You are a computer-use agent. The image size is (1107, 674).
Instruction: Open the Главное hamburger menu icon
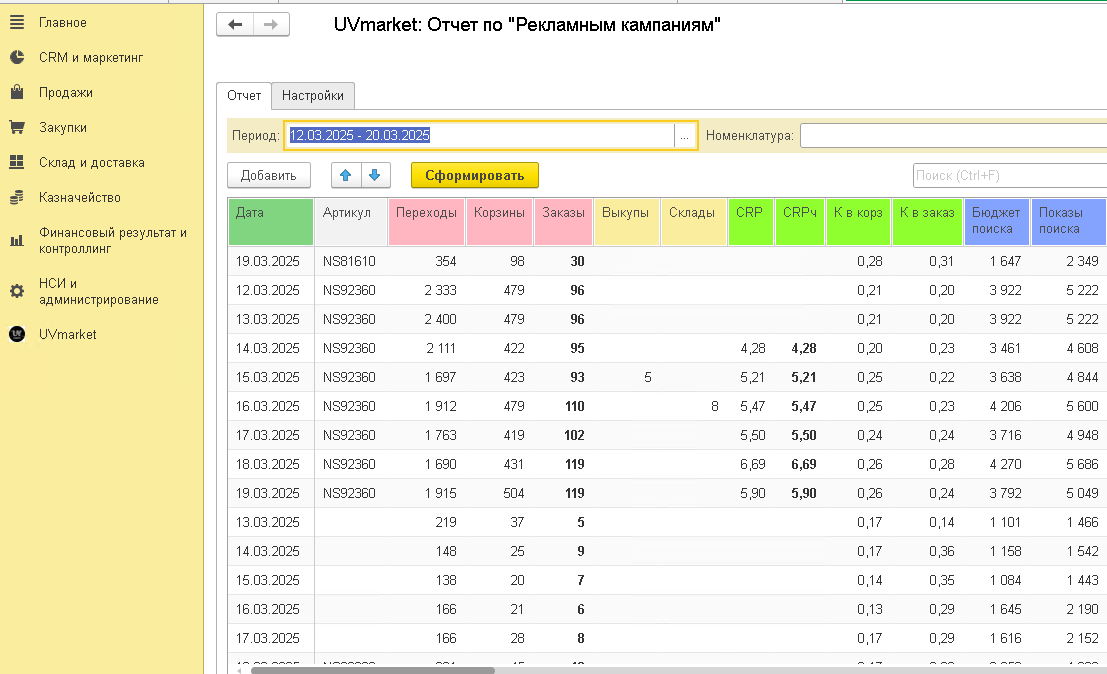(x=17, y=23)
